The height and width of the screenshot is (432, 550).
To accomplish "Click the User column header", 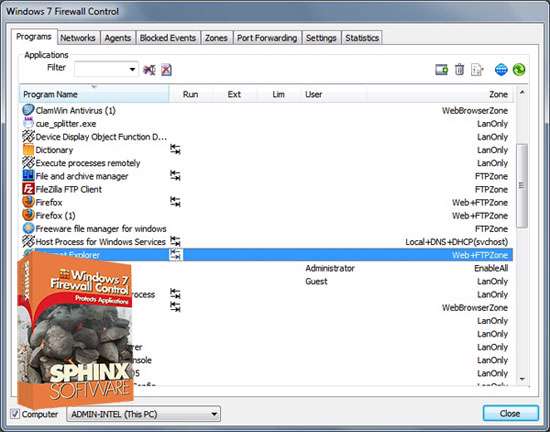I will point(334,94).
